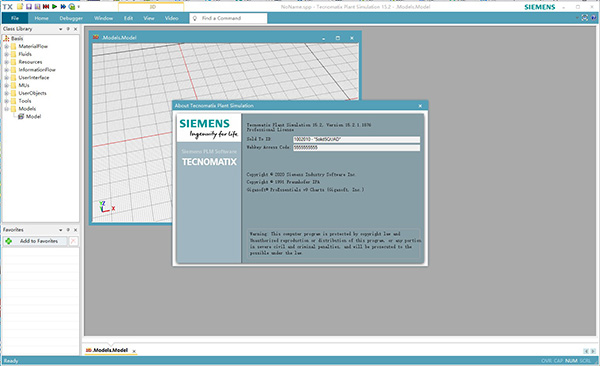Viewport: 600px width, 366px height.
Task: Select the 3D contextual tab in title bar
Action: click(x=151, y=7)
